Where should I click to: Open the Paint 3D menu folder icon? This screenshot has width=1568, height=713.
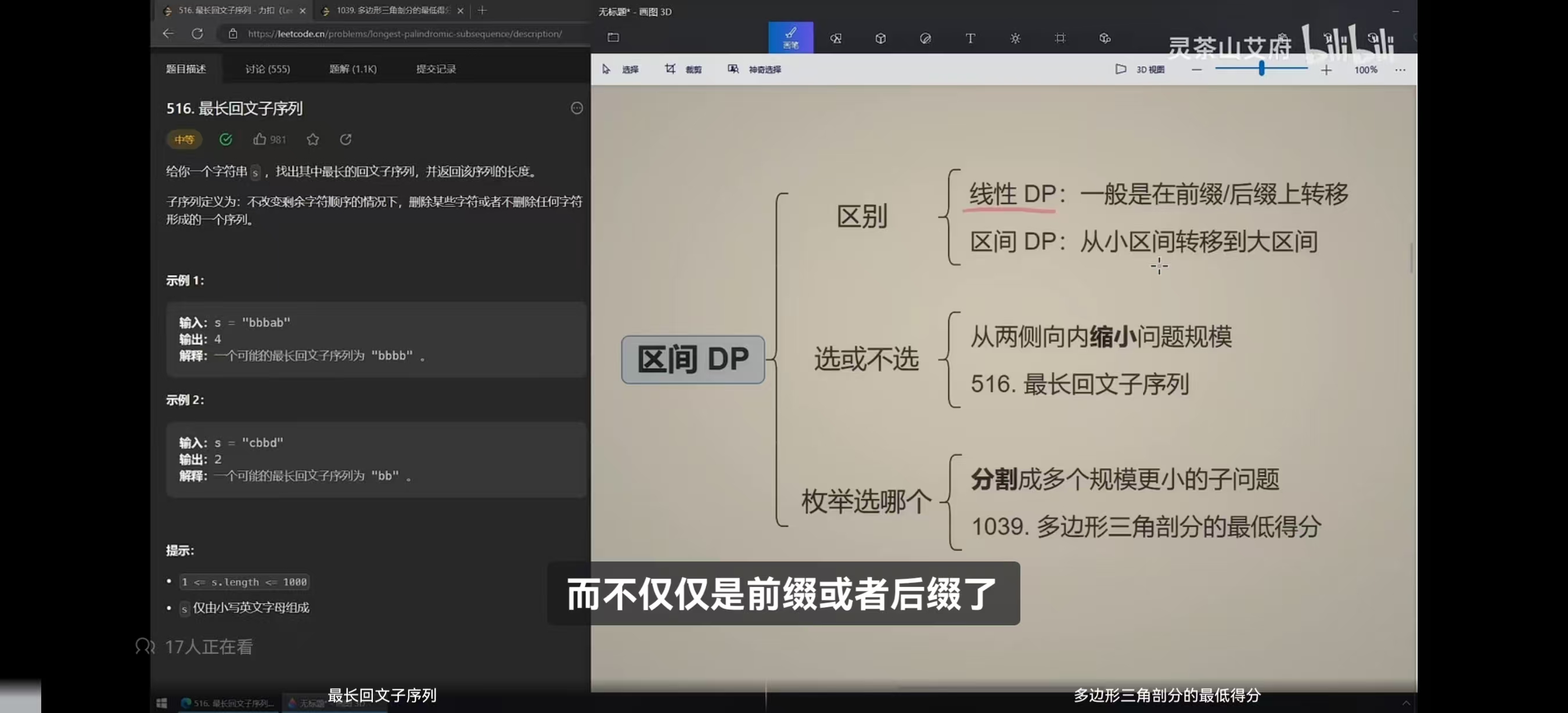click(613, 38)
